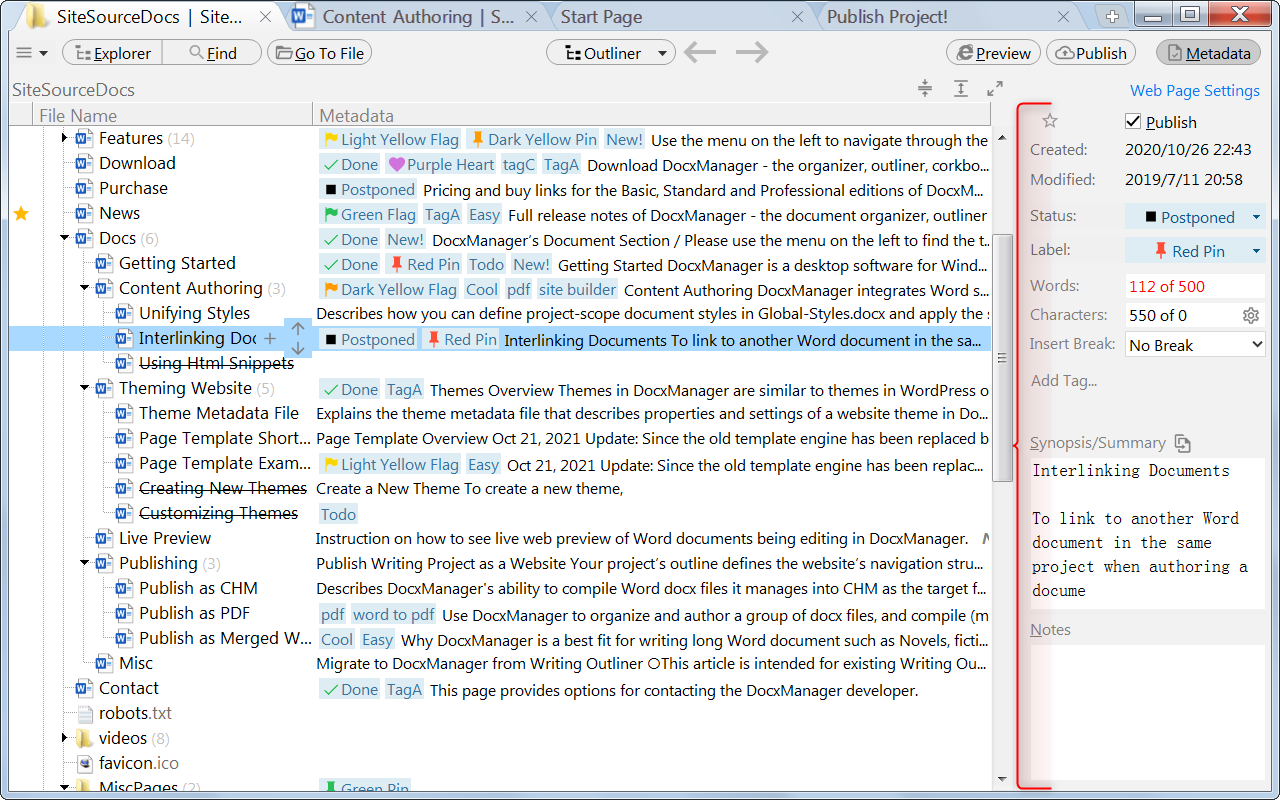Click the copy icon beside Synopsis/Summary
This screenshot has height=800, width=1280.
[1183, 443]
